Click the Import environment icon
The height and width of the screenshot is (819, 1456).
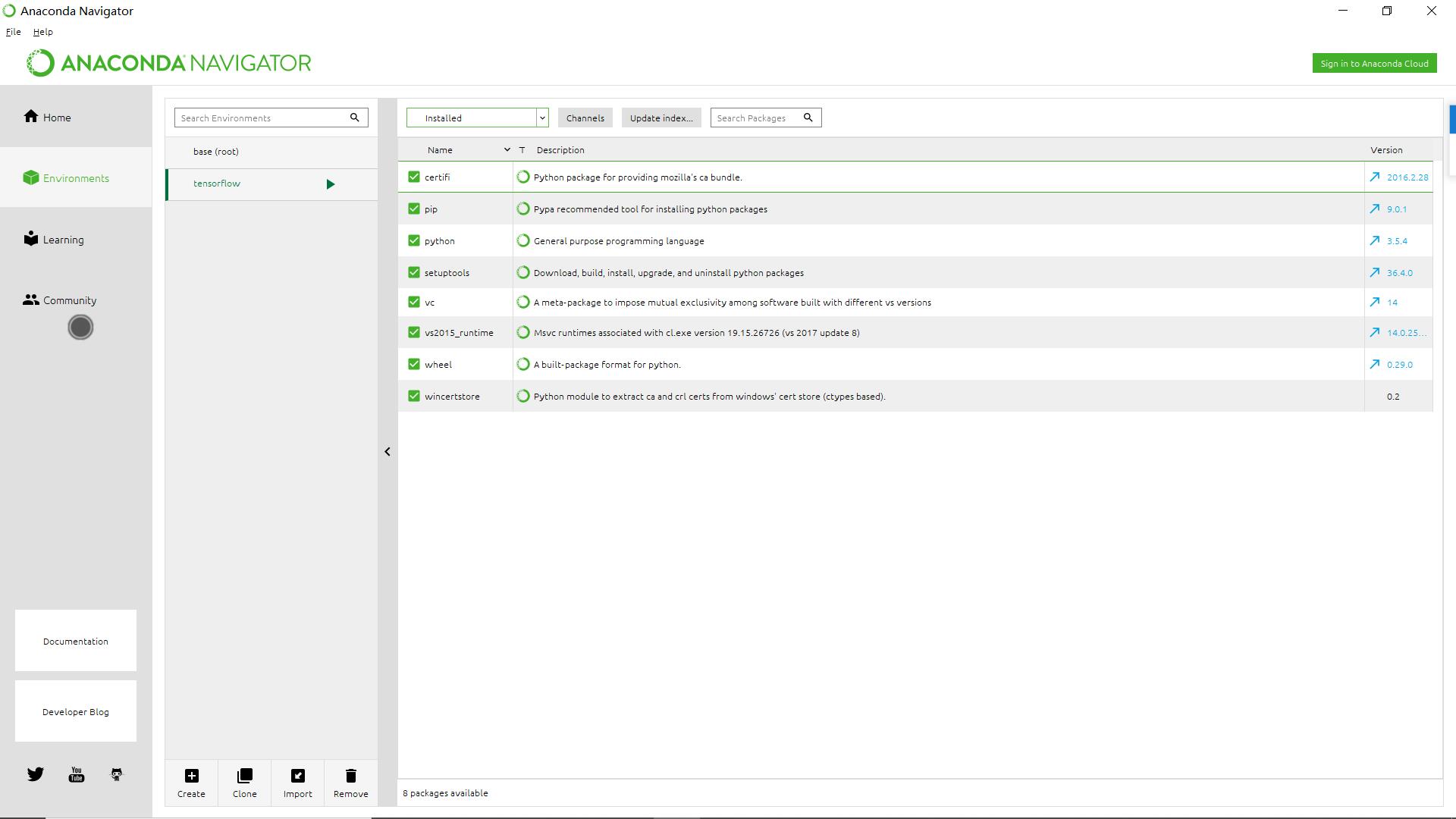[x=297, y=776]
